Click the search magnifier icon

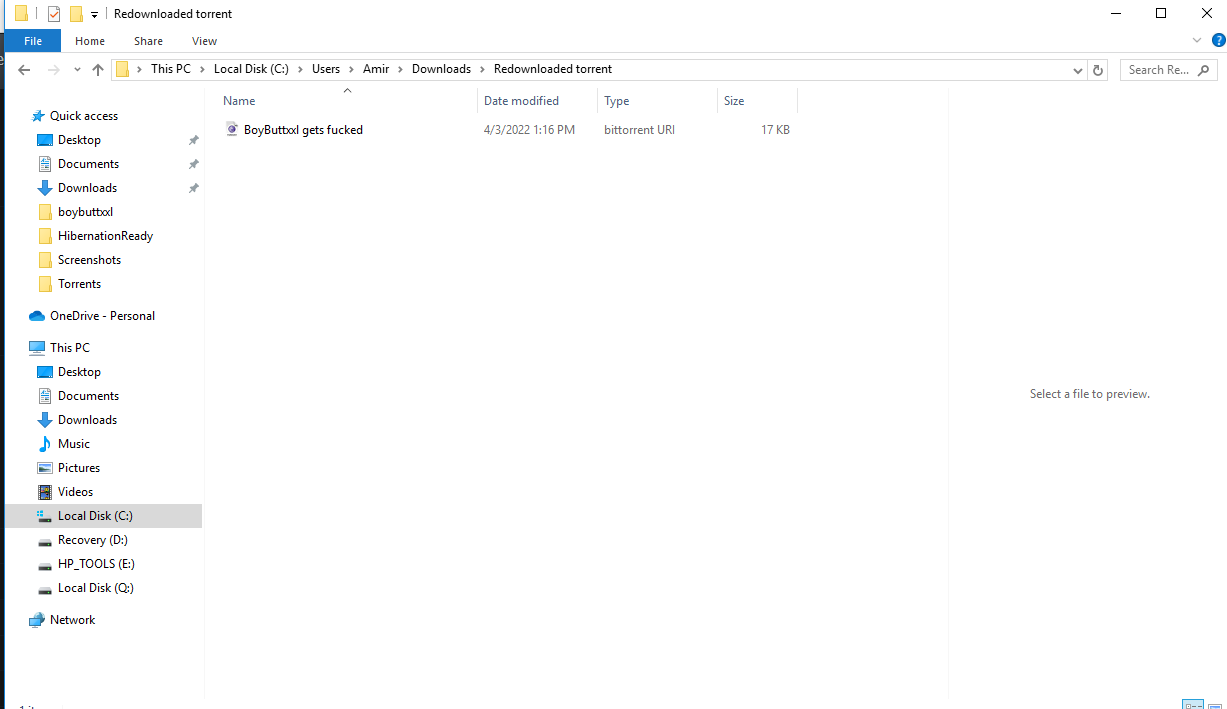pos(1203,69)
